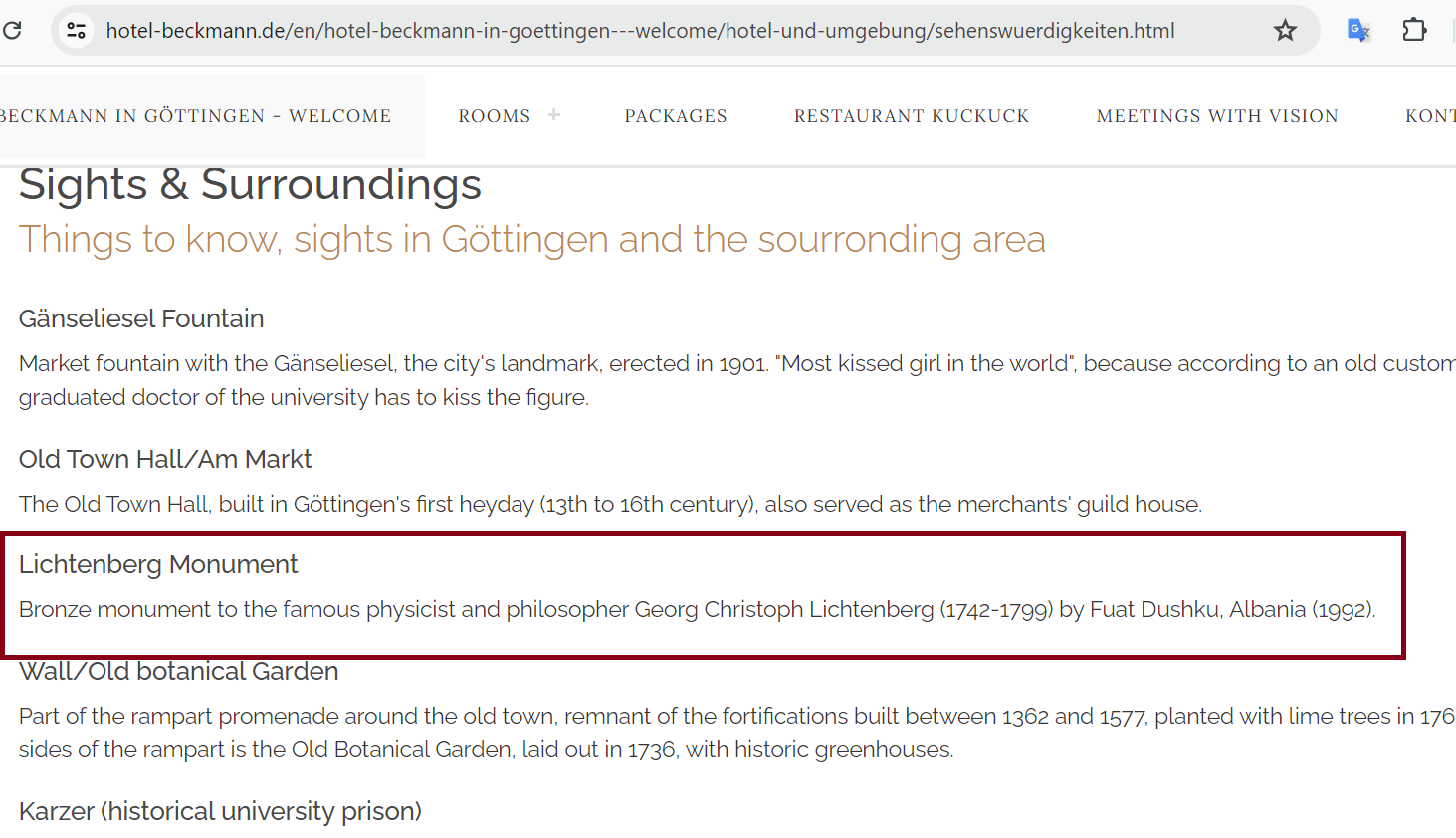This screenshot has height=838, width=1456.
Task: Click the Old Town Hall/Am Markt heading
Action: coord(165,459)
